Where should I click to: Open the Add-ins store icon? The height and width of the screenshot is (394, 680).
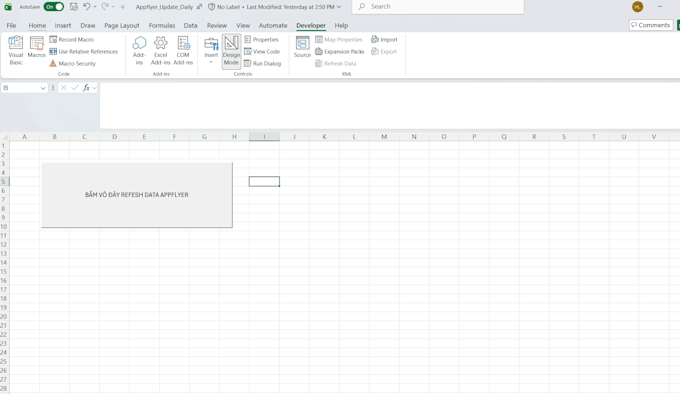tap(139, 50)
